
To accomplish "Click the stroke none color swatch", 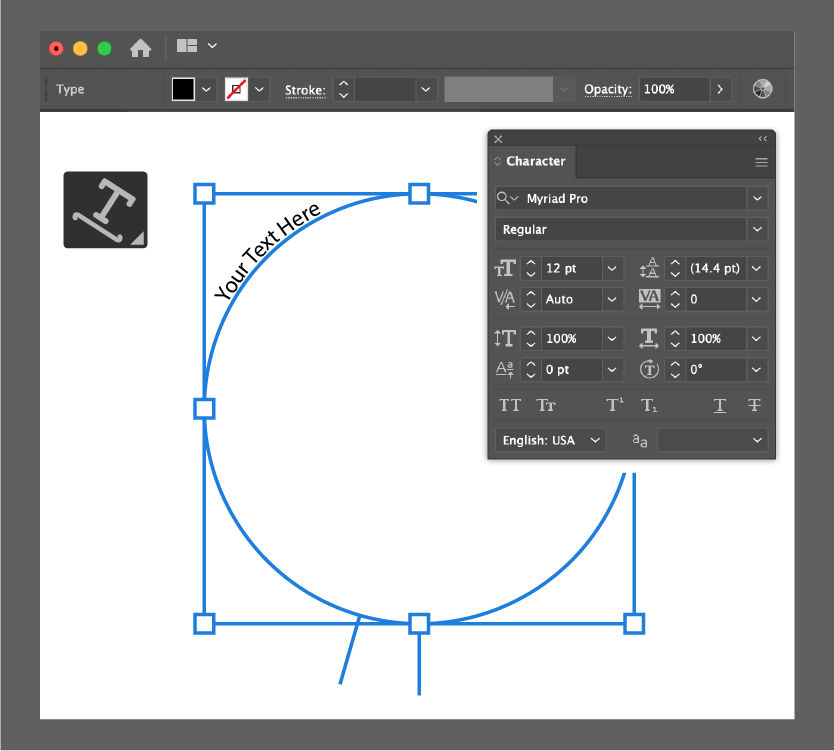I will pyautogui.click(x=236, y=89).
